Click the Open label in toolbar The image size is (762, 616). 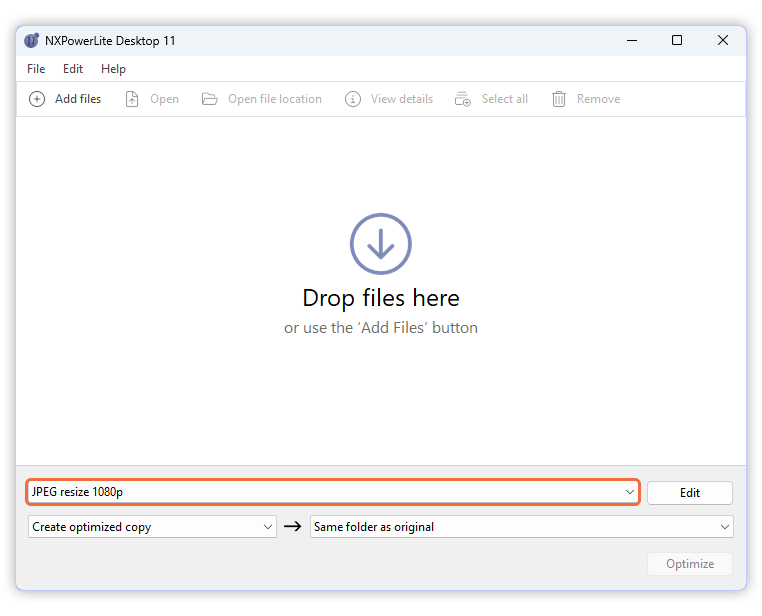pyautogui.click(x=164, y=99)
